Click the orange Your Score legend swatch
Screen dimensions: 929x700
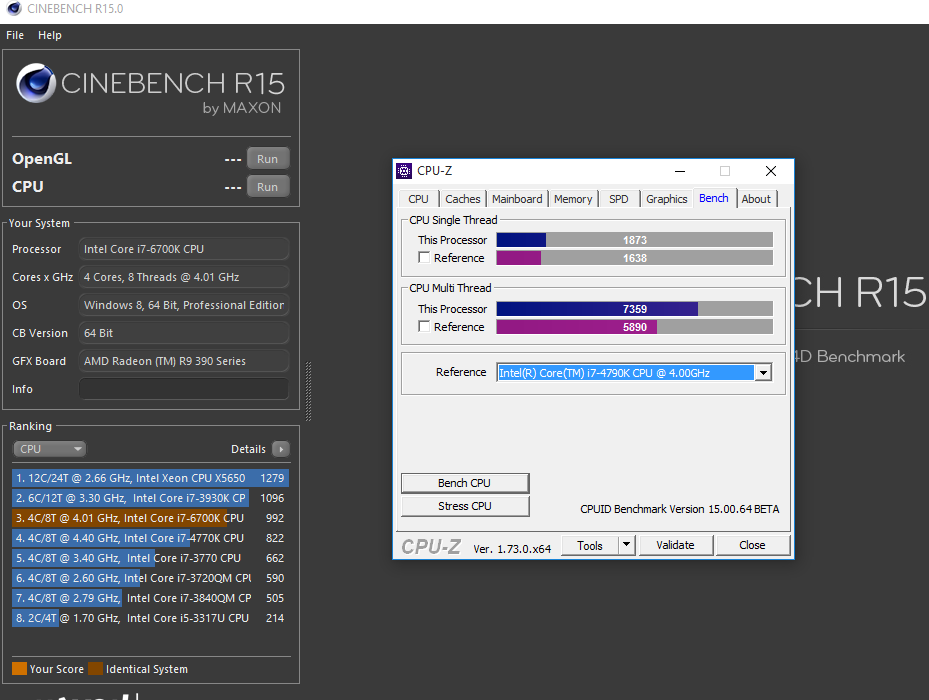tap(20, 669)
